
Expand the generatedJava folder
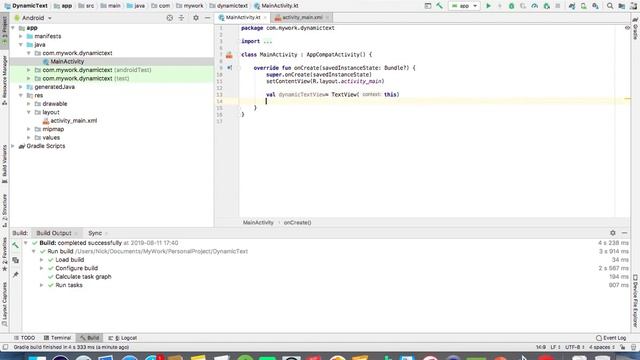click(x=21, y=87)
